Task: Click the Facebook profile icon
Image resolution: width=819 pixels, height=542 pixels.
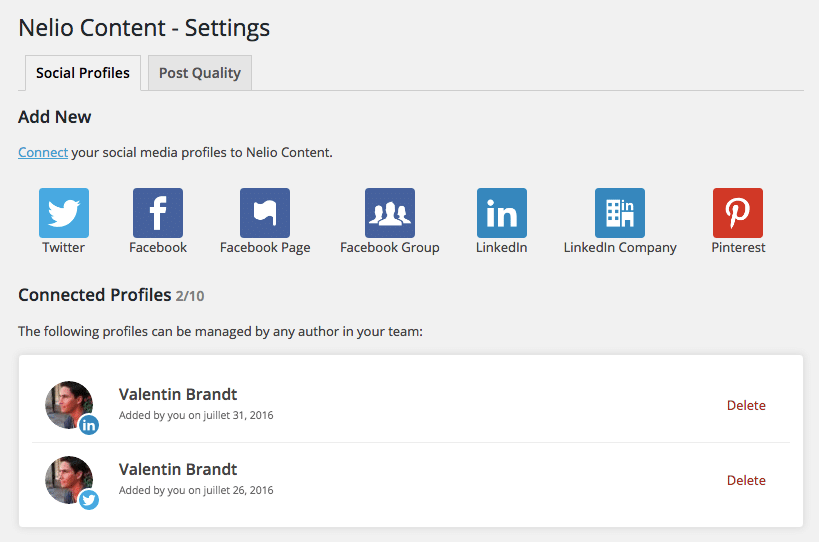Action: click(x=158, y=213)
